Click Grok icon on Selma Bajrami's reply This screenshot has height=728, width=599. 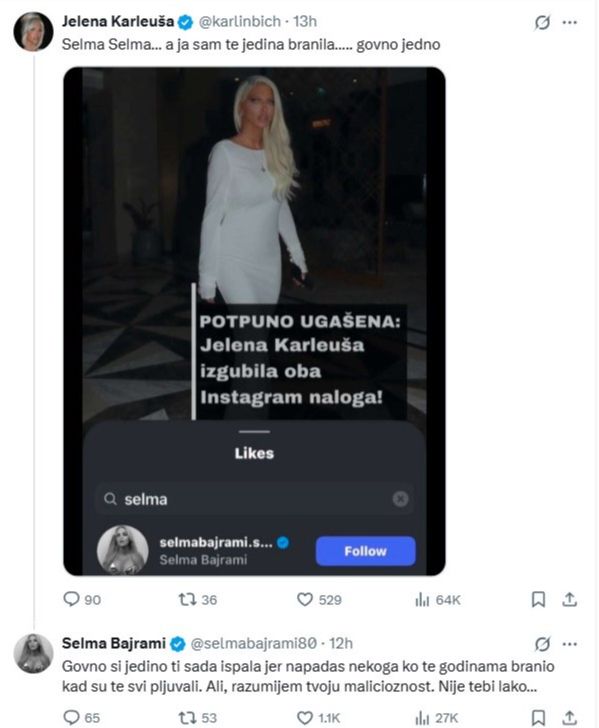(542, 644)
